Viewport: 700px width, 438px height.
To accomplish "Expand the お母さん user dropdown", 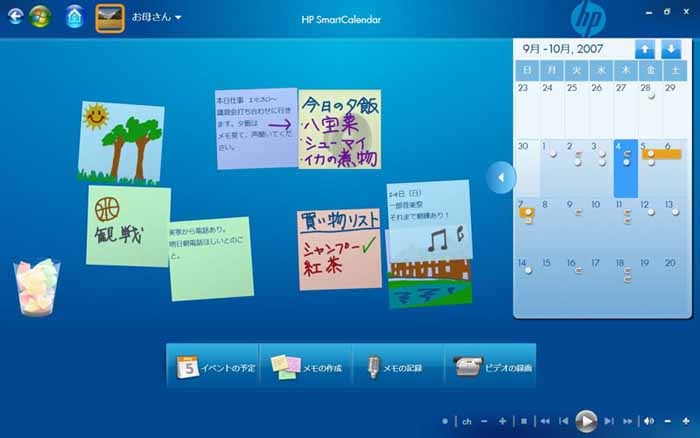I will (156, 17).
